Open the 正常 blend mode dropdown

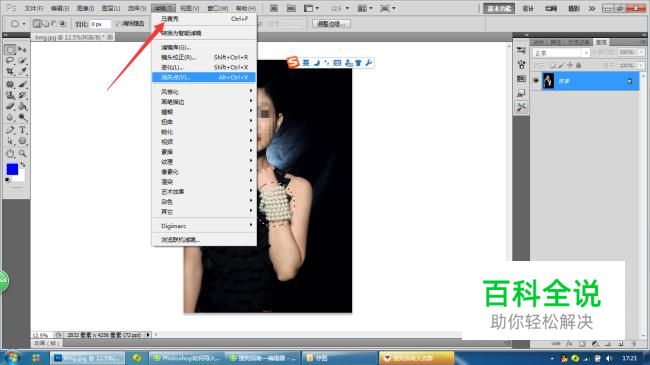561,53
